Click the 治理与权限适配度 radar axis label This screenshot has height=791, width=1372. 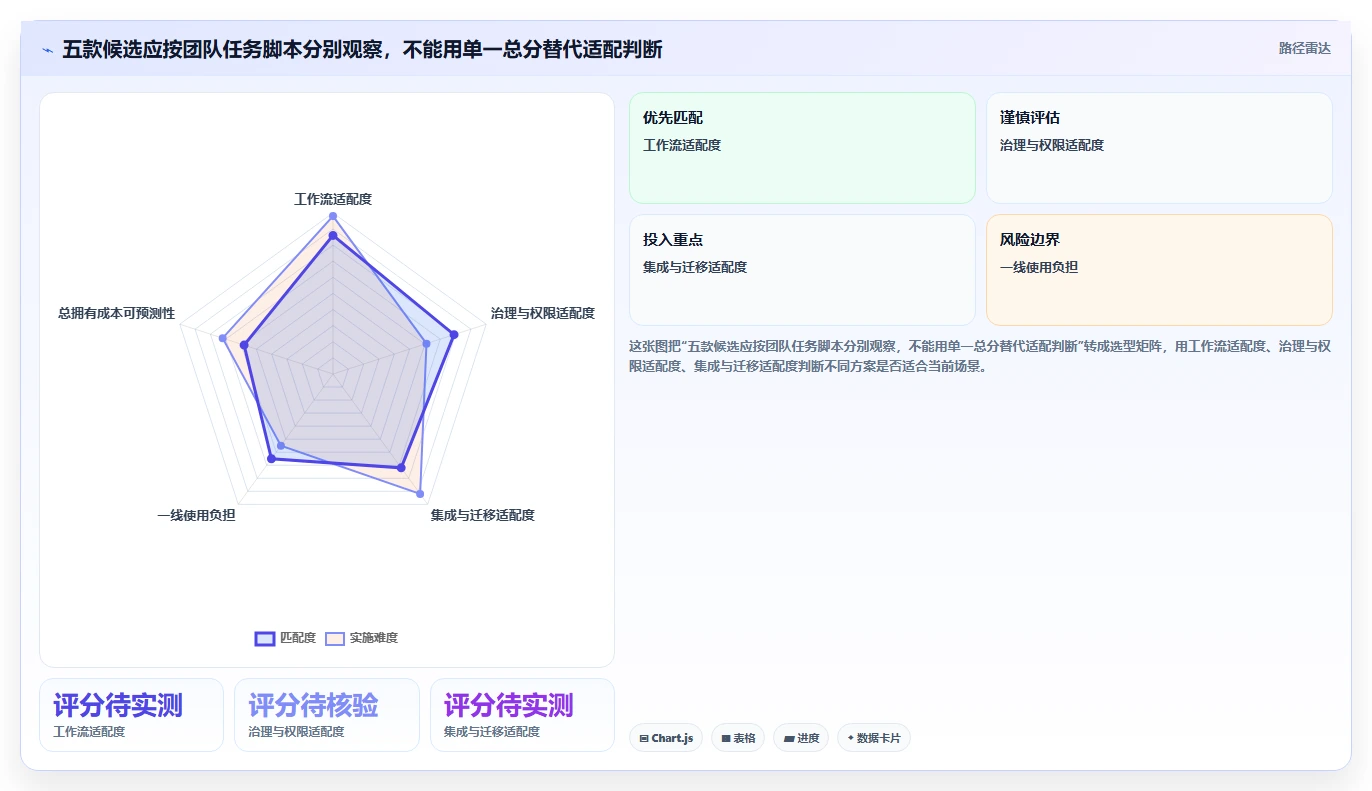(543, 313)
